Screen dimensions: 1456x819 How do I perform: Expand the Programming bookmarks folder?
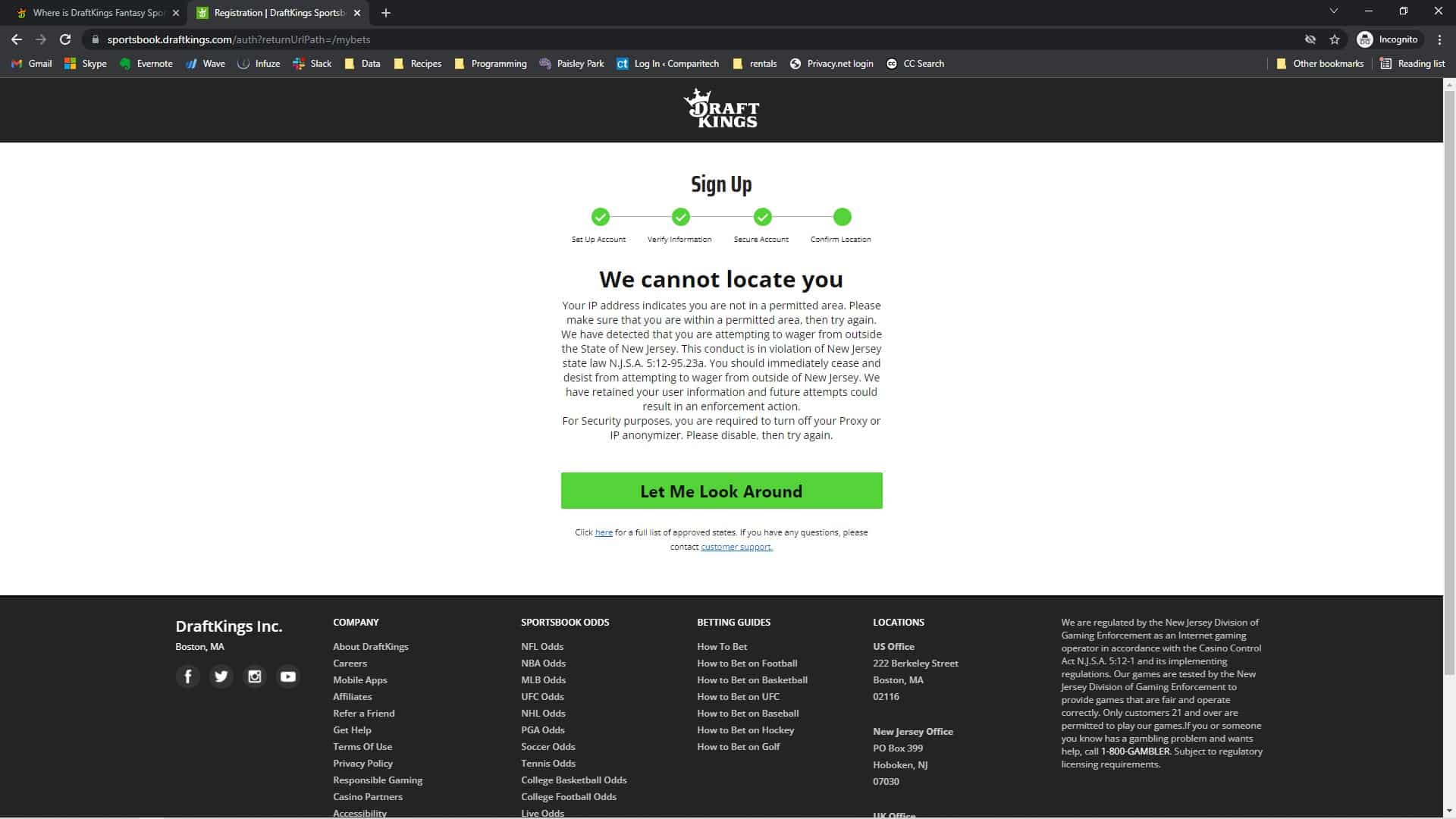click(x=491, y=64)
